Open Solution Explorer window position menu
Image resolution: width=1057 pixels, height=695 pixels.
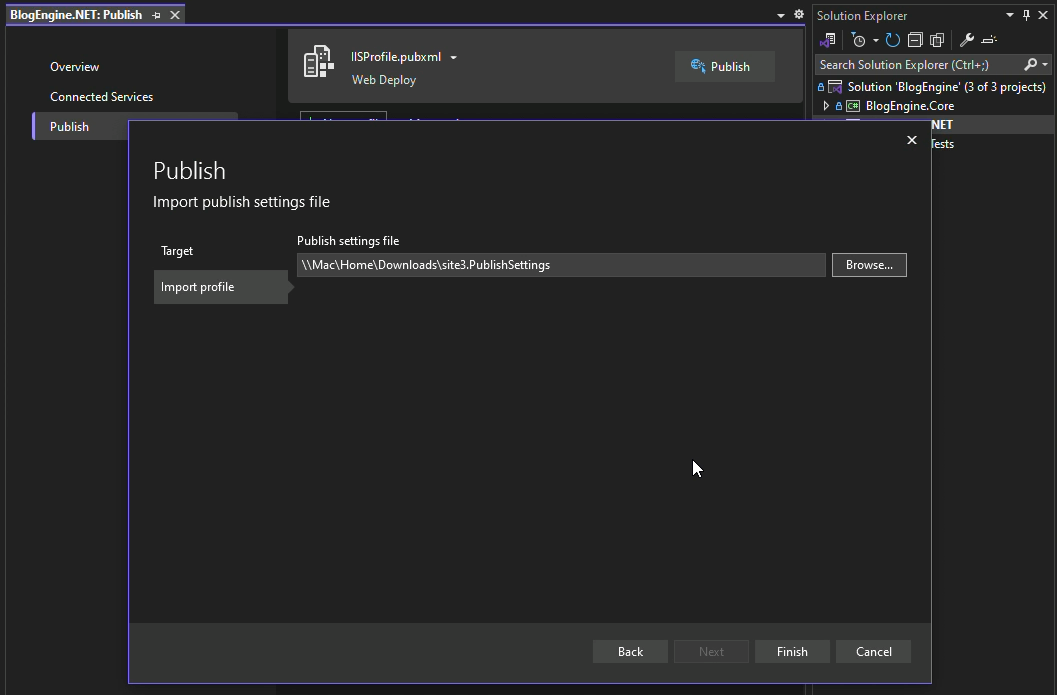tap(1010, 15)
